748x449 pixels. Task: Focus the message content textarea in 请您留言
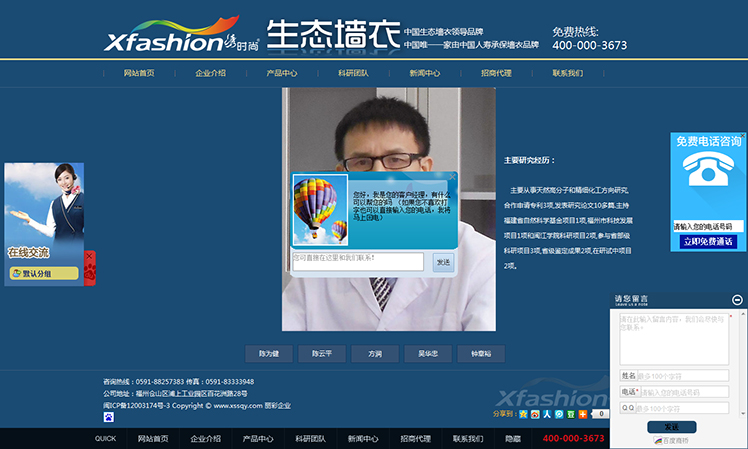pos(674,339)
